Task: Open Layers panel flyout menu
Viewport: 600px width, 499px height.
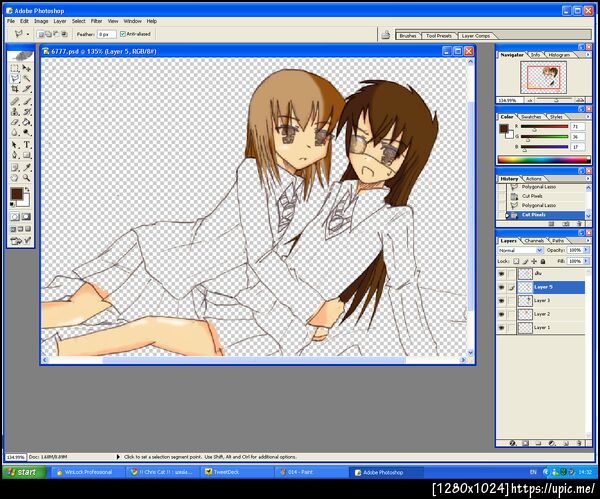Action: point(588,240)
